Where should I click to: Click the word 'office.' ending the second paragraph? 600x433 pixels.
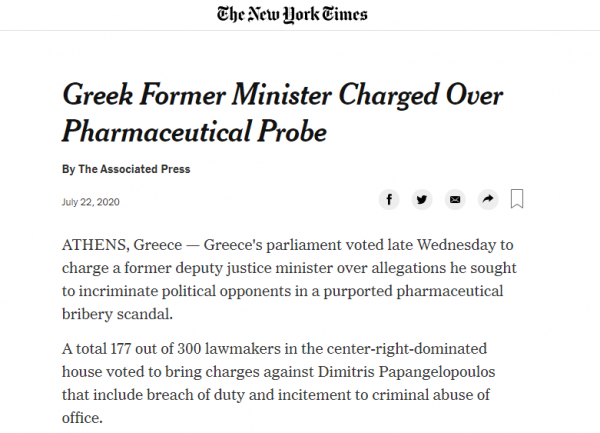point(82,418)
